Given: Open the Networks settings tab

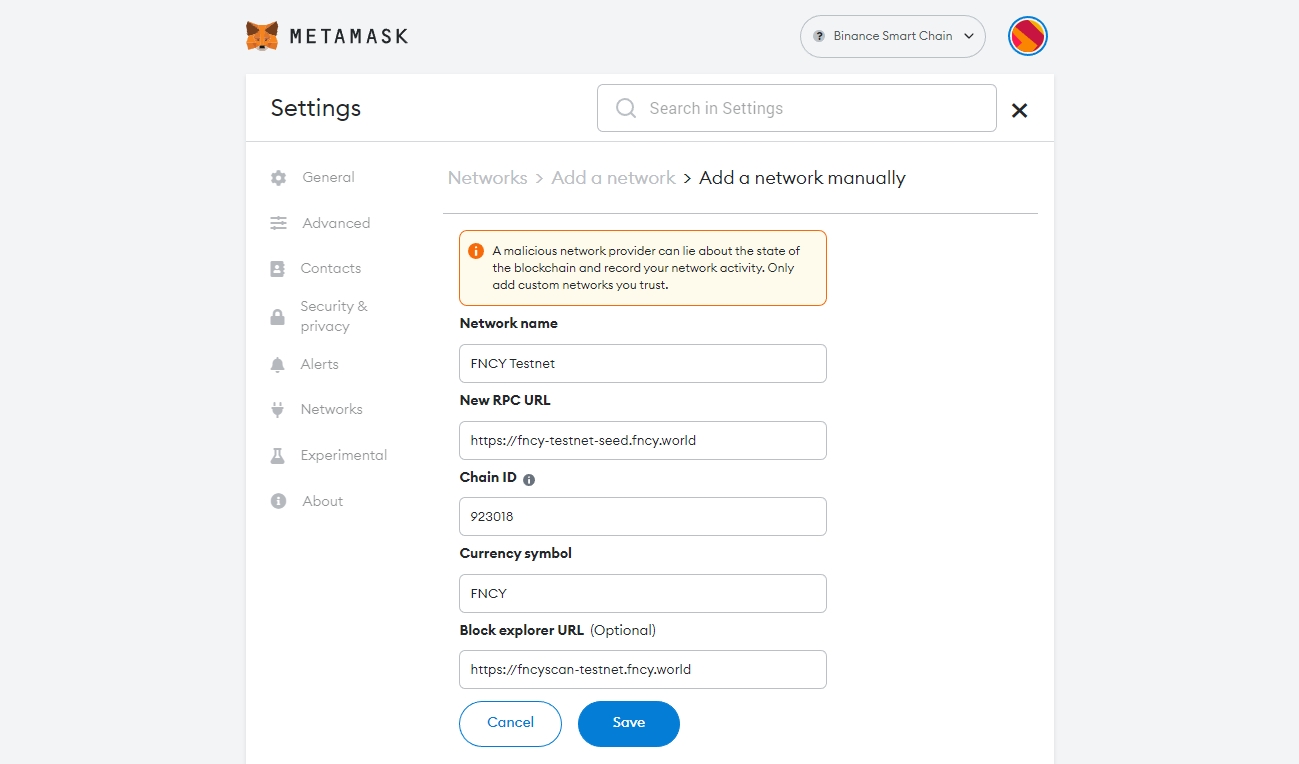Looking at the screenshot, I should [x=331, y=409].
